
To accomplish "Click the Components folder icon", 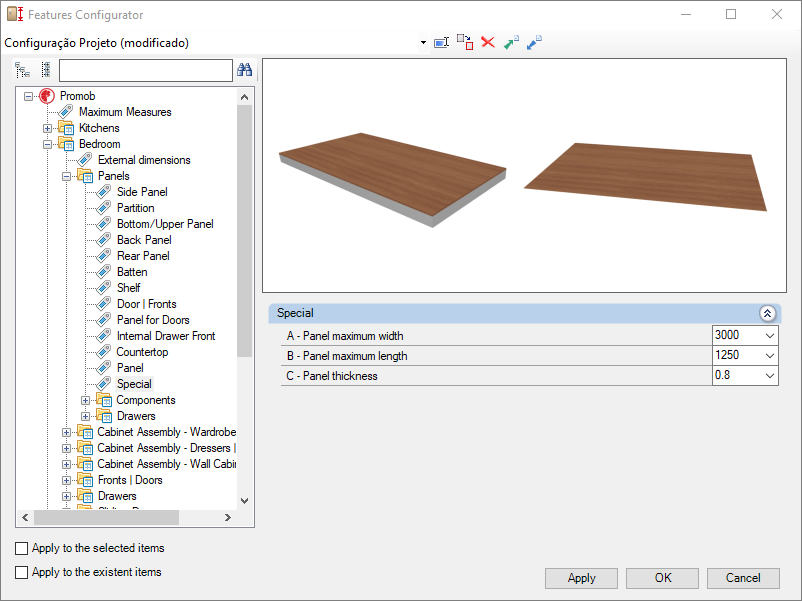I will (104, 400).
